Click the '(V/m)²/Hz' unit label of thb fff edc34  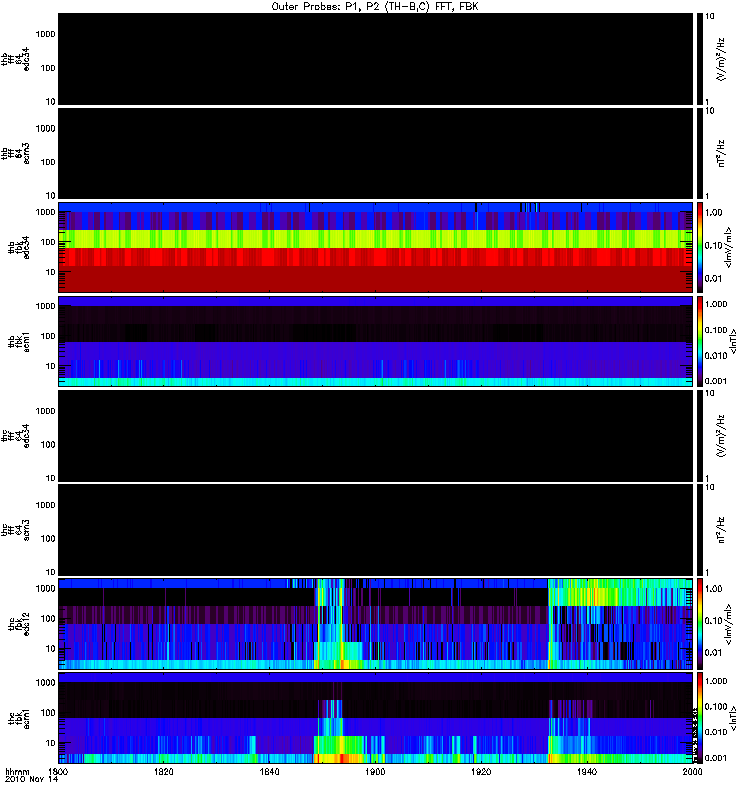[x=721, y=59]
